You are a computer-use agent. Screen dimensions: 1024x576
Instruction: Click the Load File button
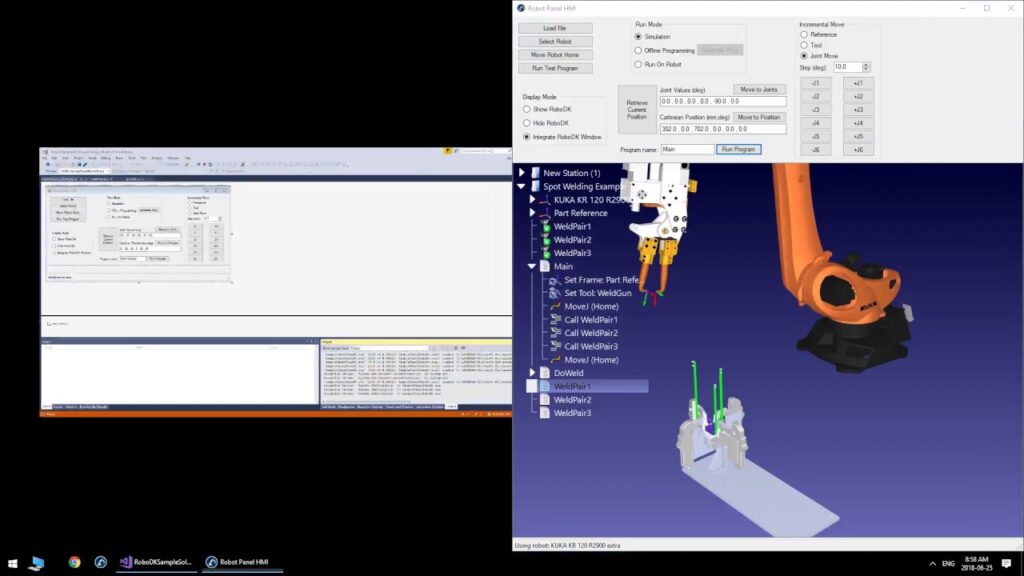click(x=555, y=28)
